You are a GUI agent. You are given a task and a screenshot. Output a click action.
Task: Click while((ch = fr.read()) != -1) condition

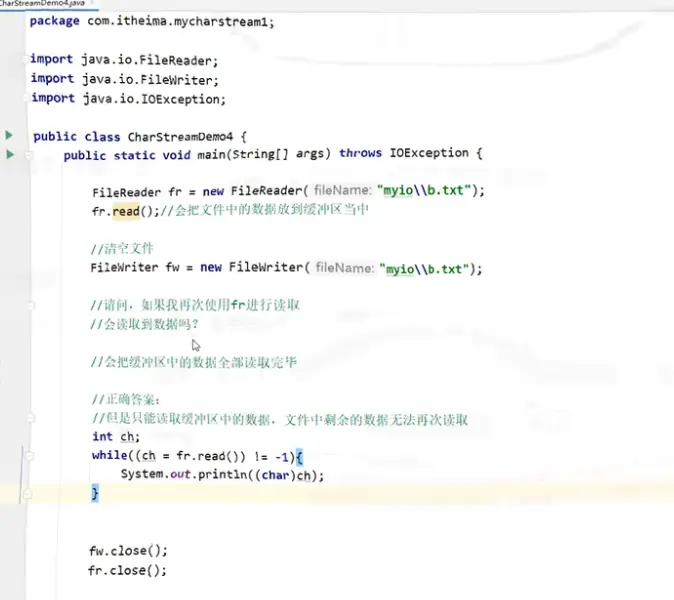(x=193, y=456)
